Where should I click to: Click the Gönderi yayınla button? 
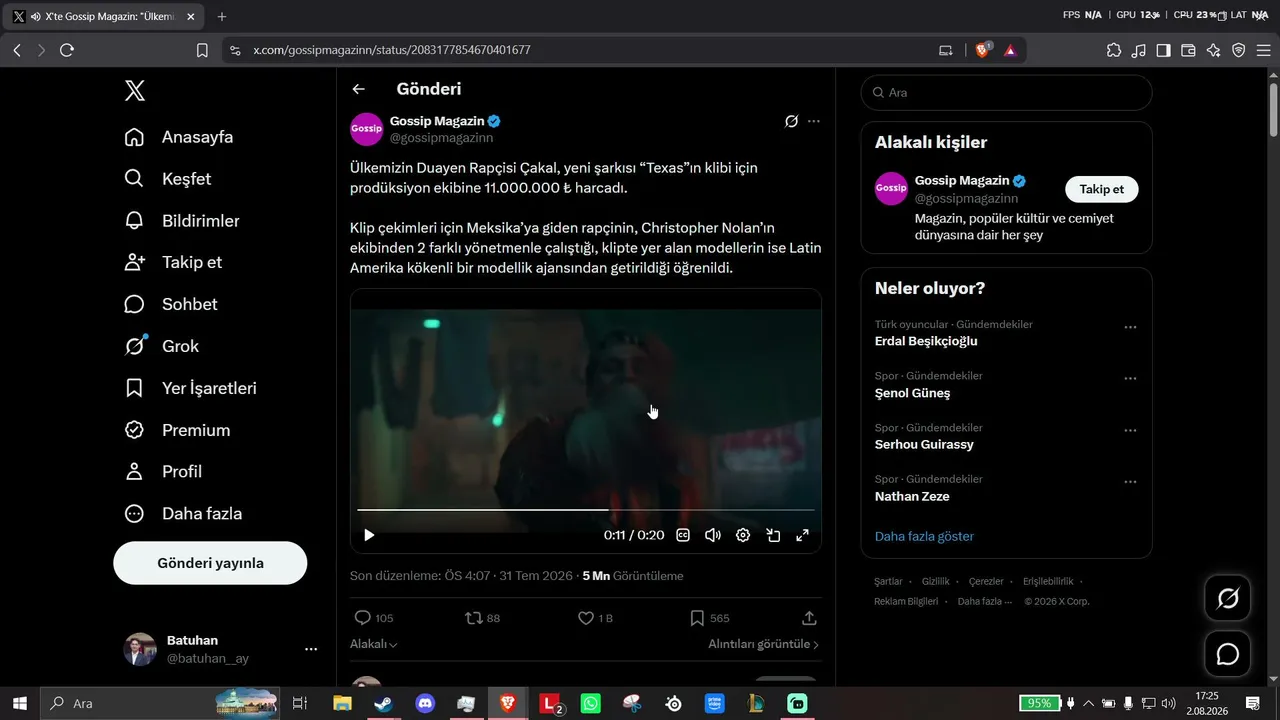tap(210, 563)
